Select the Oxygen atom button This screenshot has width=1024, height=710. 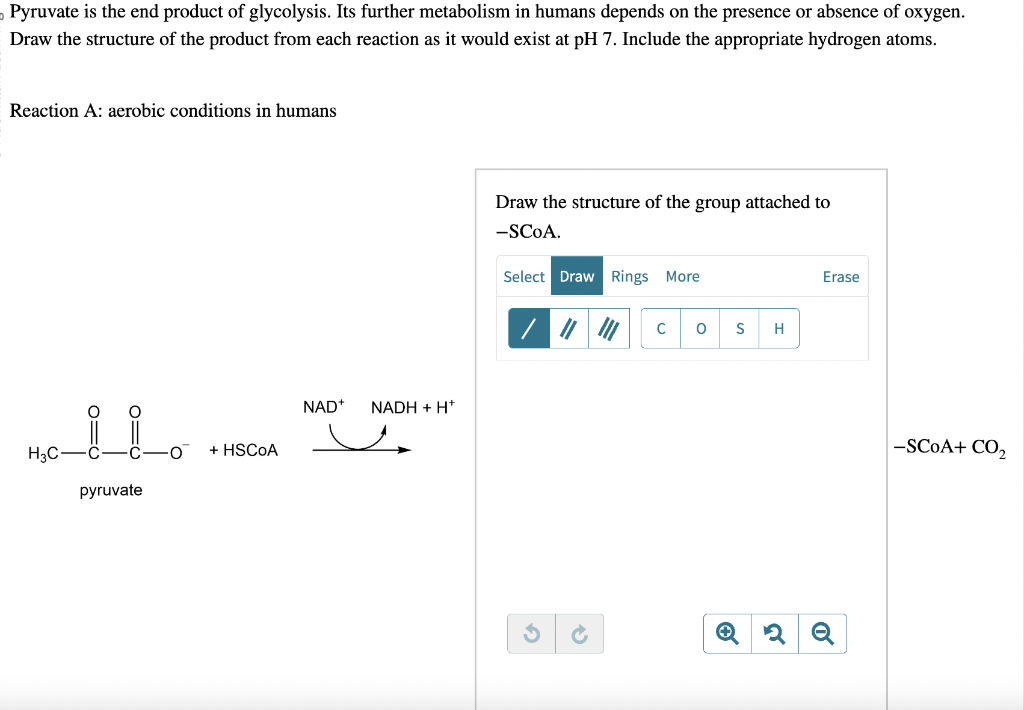click(x=700, y=328)
